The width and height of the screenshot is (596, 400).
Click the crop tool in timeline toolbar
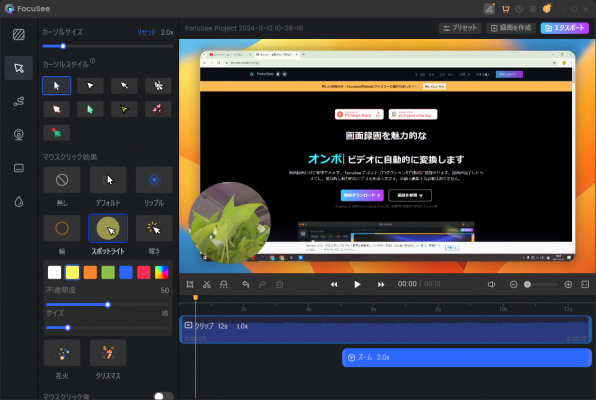(190, 284)
